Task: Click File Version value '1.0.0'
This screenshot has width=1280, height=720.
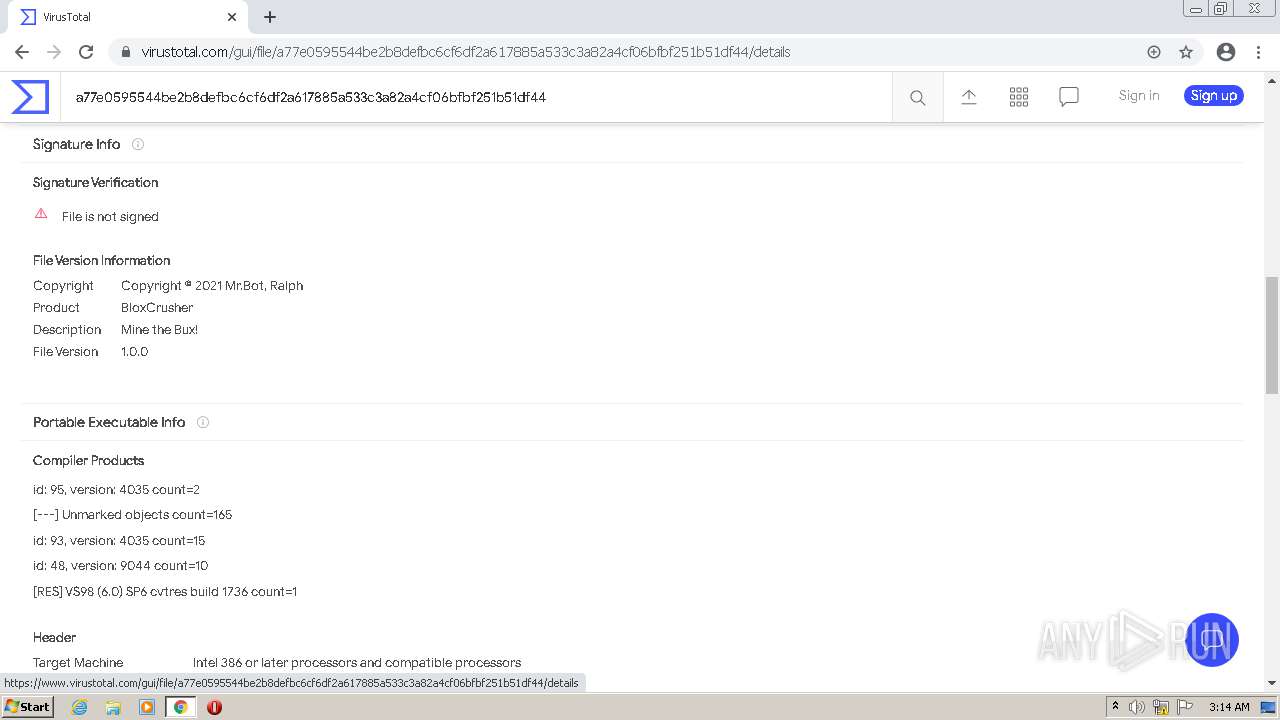Action: [134, 351]
